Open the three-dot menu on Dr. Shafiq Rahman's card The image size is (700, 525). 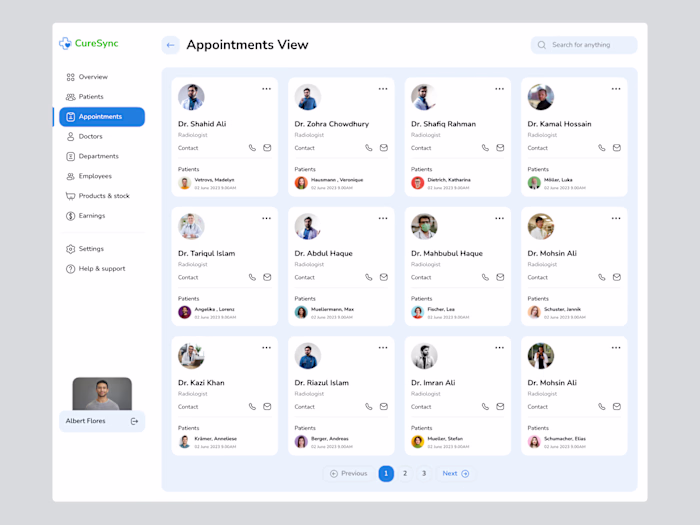click(500, 89)
